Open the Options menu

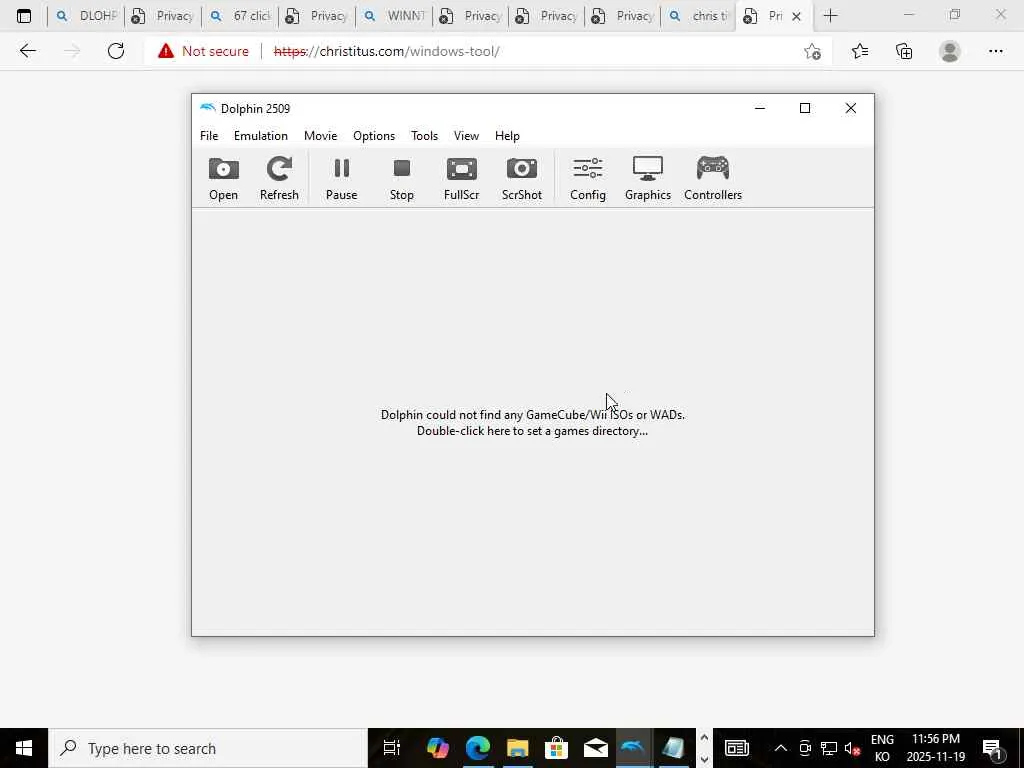374,136
